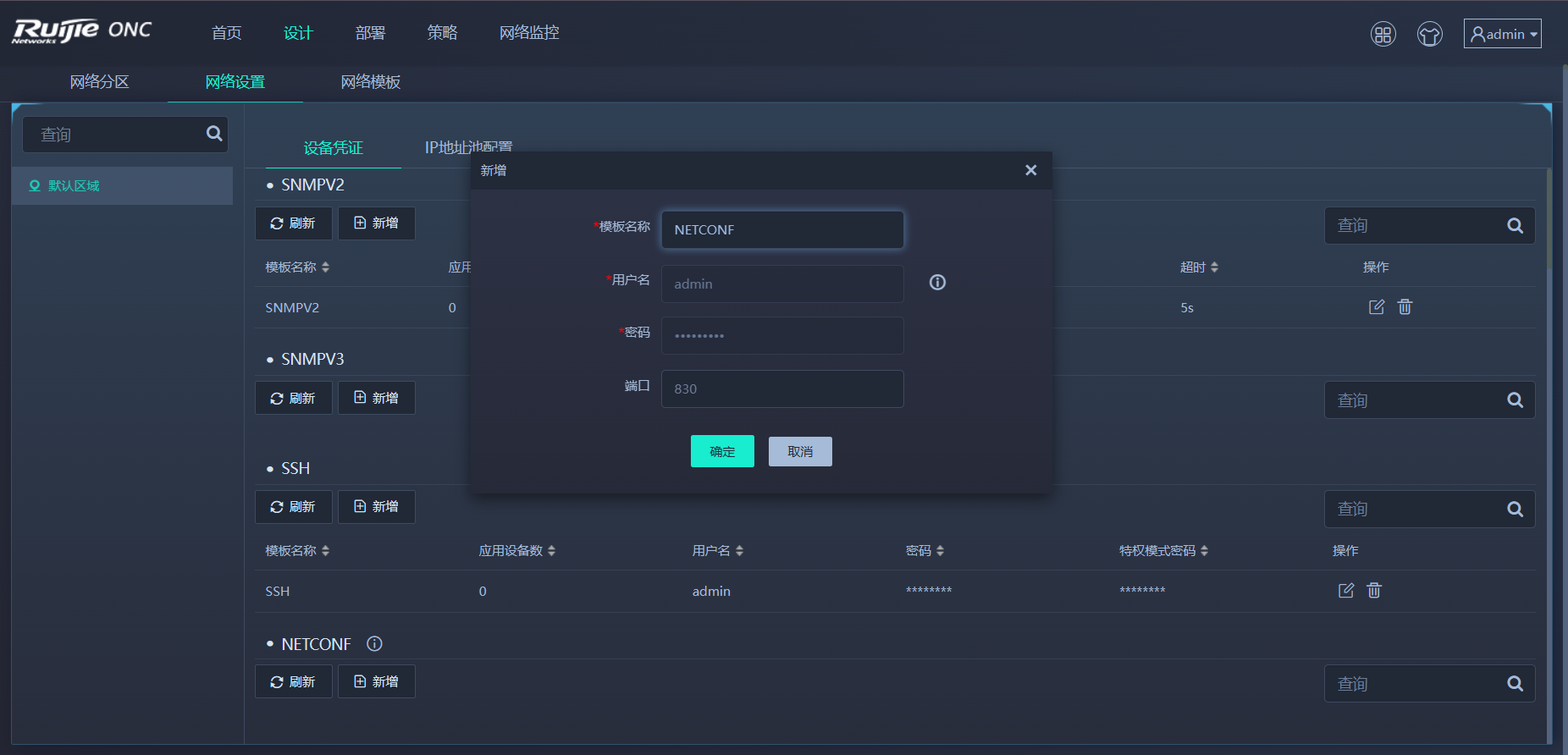This screenshot has height=755, width=1568.
Task: Add a new NETCONF template
Action: (377, 681)
